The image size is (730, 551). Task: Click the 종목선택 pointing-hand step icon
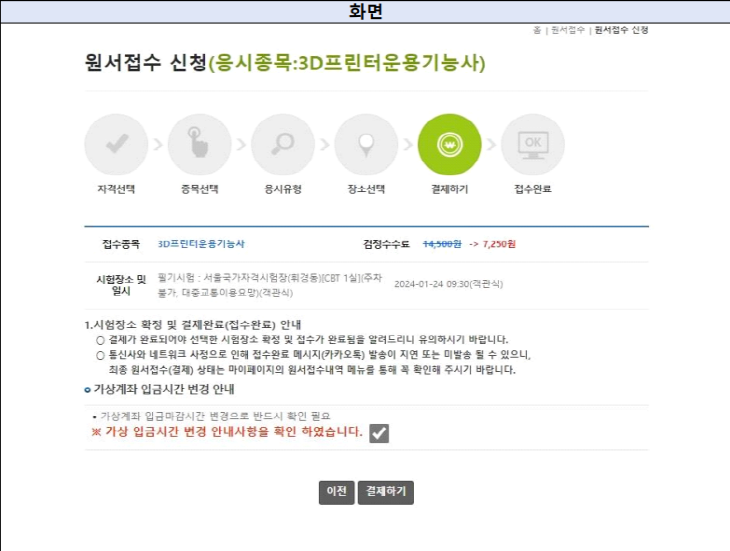(x=199, y=144)
